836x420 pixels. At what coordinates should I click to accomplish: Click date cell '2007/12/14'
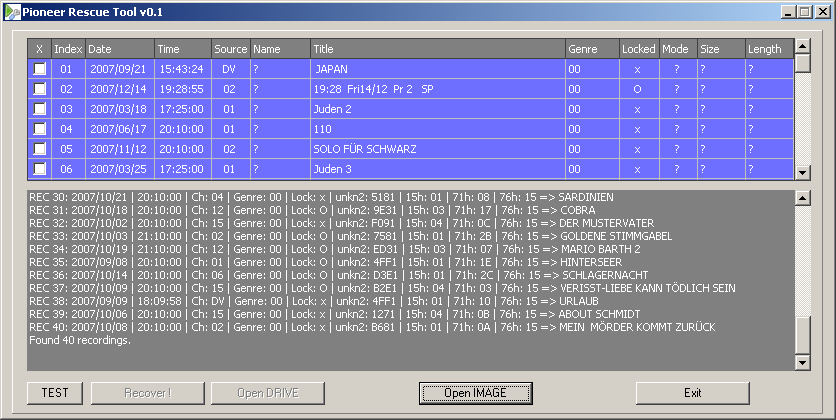point(120,89)
